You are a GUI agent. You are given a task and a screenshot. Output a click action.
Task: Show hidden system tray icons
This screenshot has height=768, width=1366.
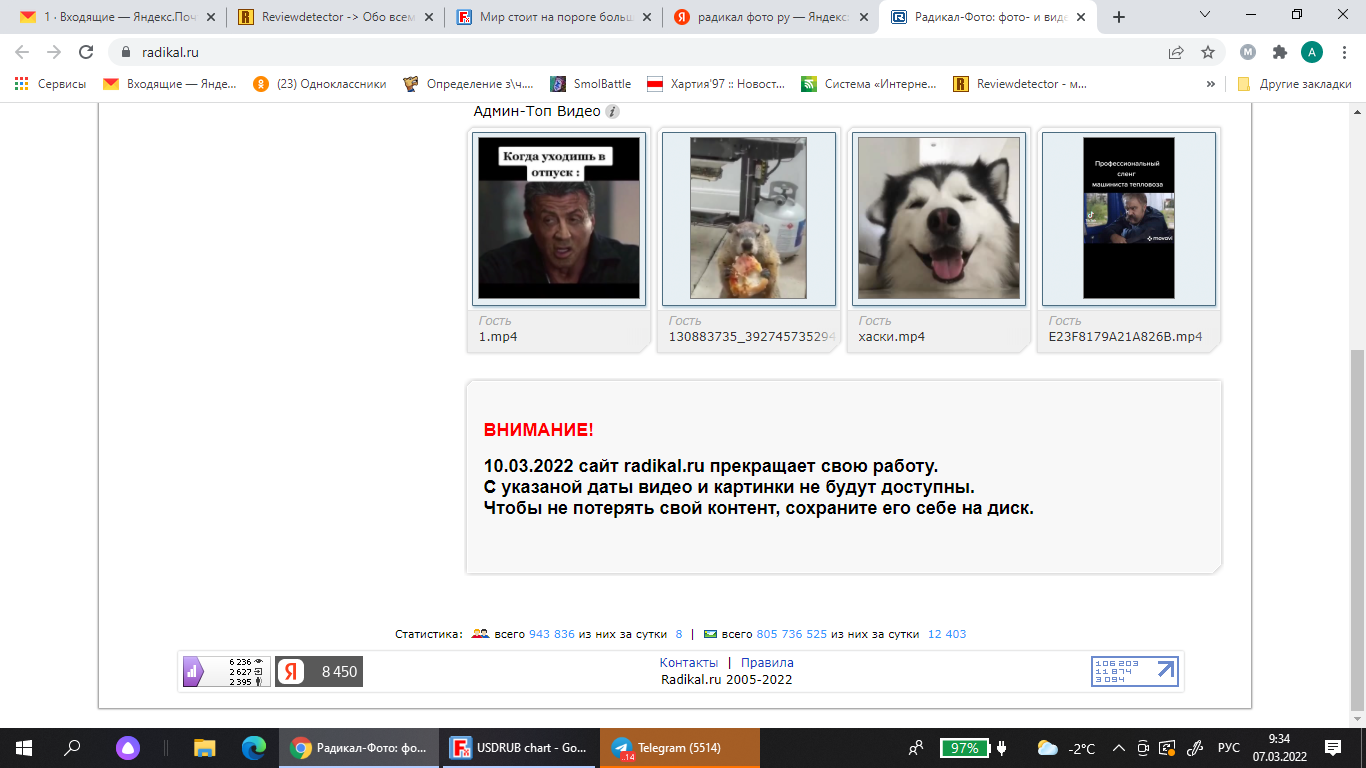click(x=1117, y=748)
